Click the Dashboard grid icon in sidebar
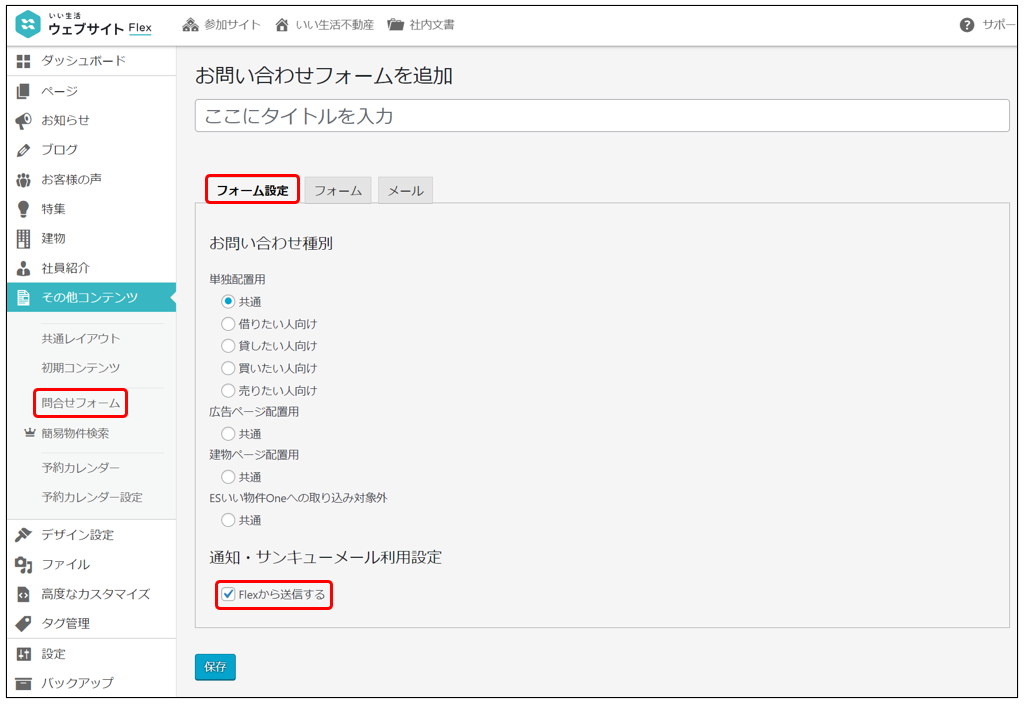The width and height of the screenshot is (1024, 705). pyautogui.click(x=24, y=61)
